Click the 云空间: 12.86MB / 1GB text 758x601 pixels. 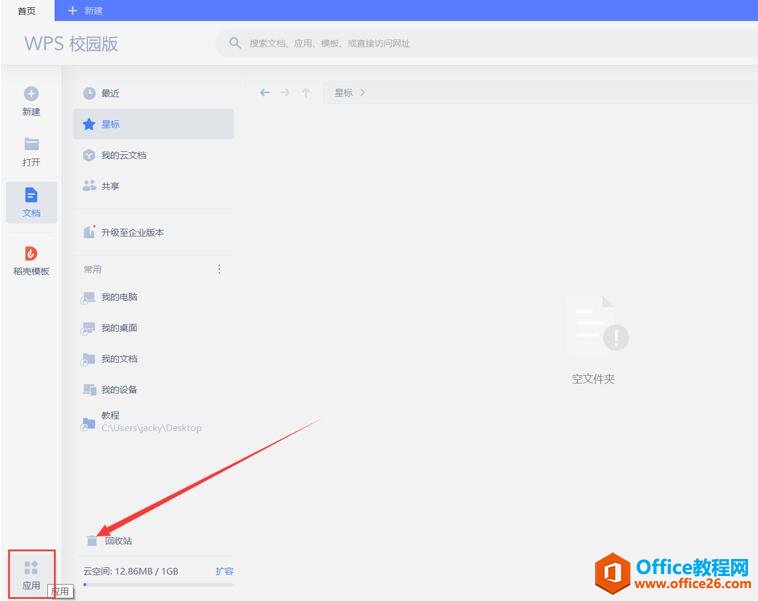tap(131, 572)
